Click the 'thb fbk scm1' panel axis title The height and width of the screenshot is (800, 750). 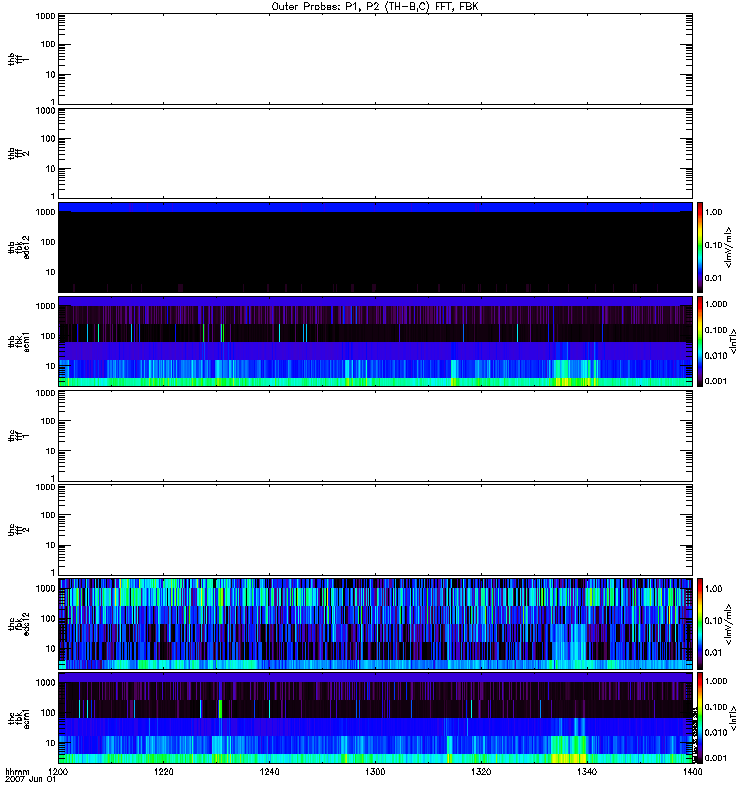pyautogui.click(x=19, y=341)
